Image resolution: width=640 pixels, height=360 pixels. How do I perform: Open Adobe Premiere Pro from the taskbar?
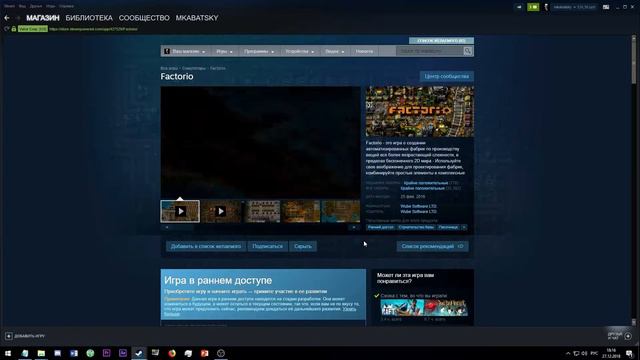[x=107, y=353]
